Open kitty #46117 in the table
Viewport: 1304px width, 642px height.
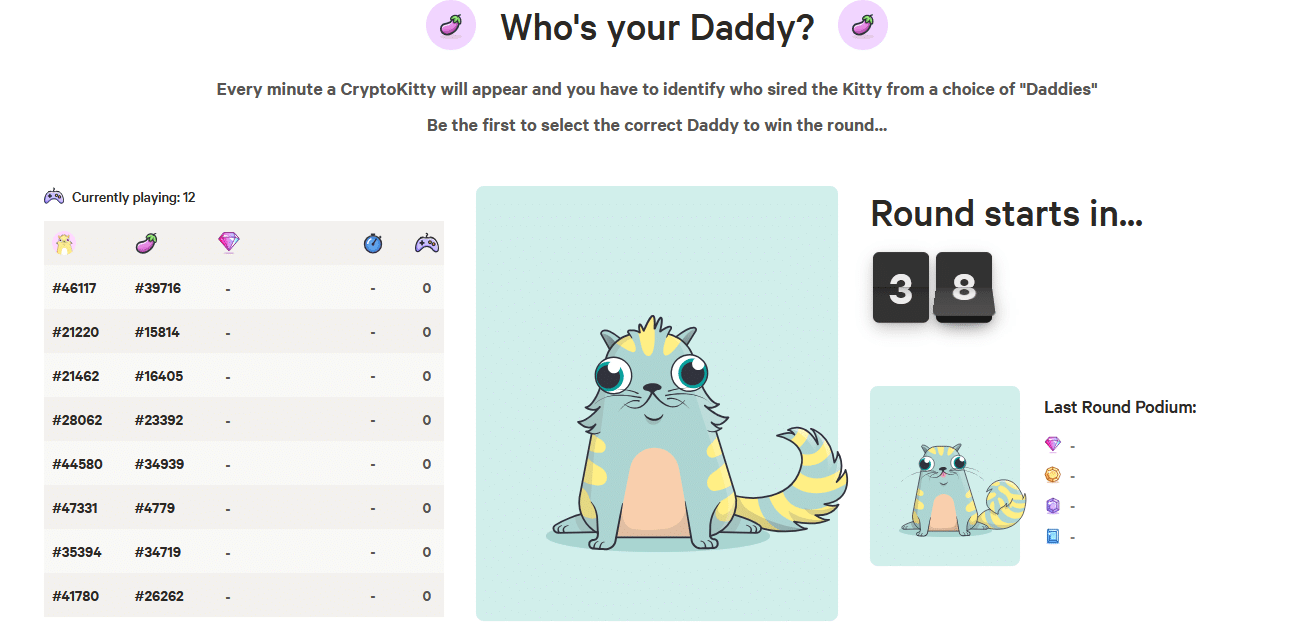point(75,288)
